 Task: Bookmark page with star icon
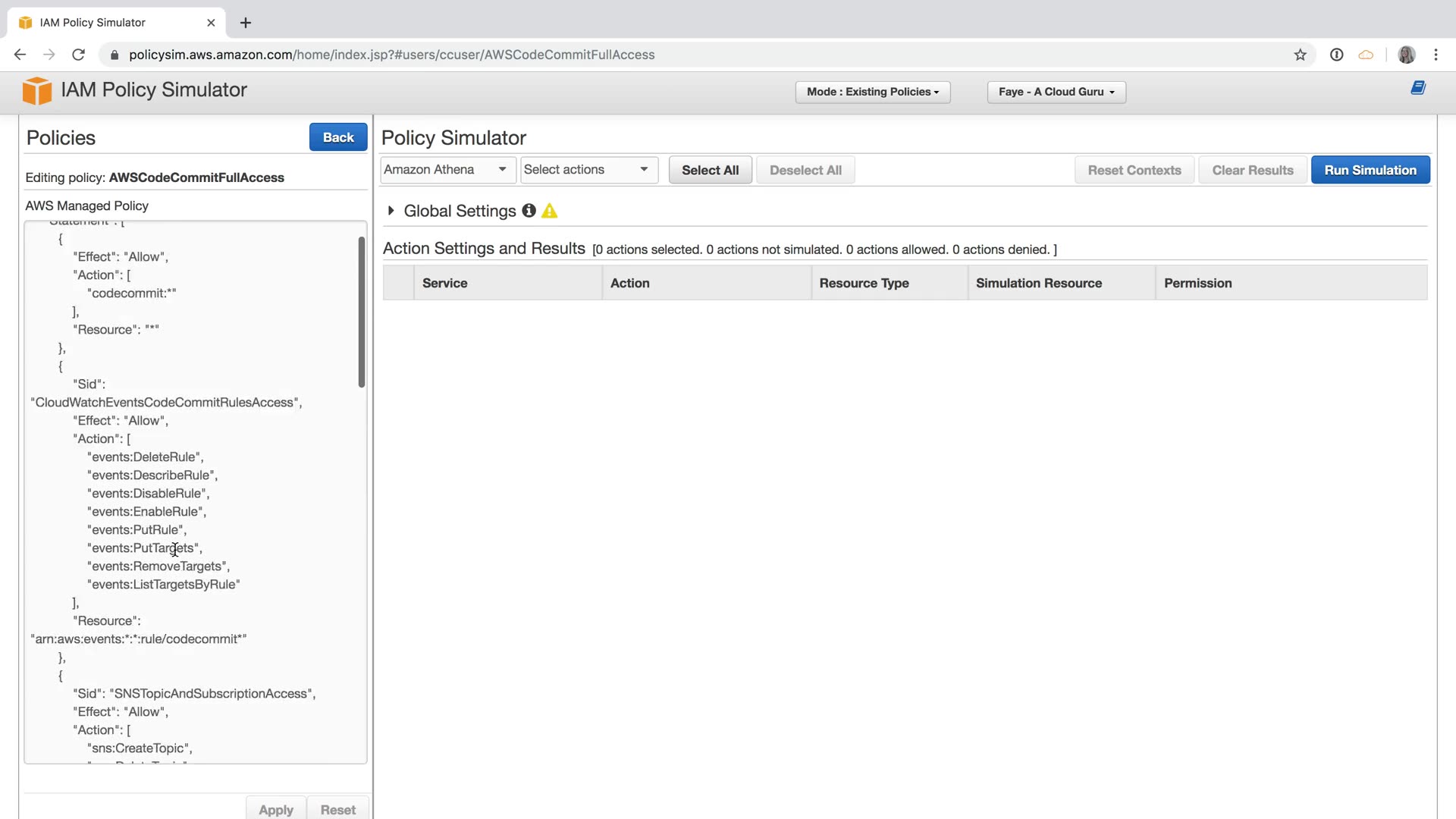pyautogui.click(x=1300, y=55)
